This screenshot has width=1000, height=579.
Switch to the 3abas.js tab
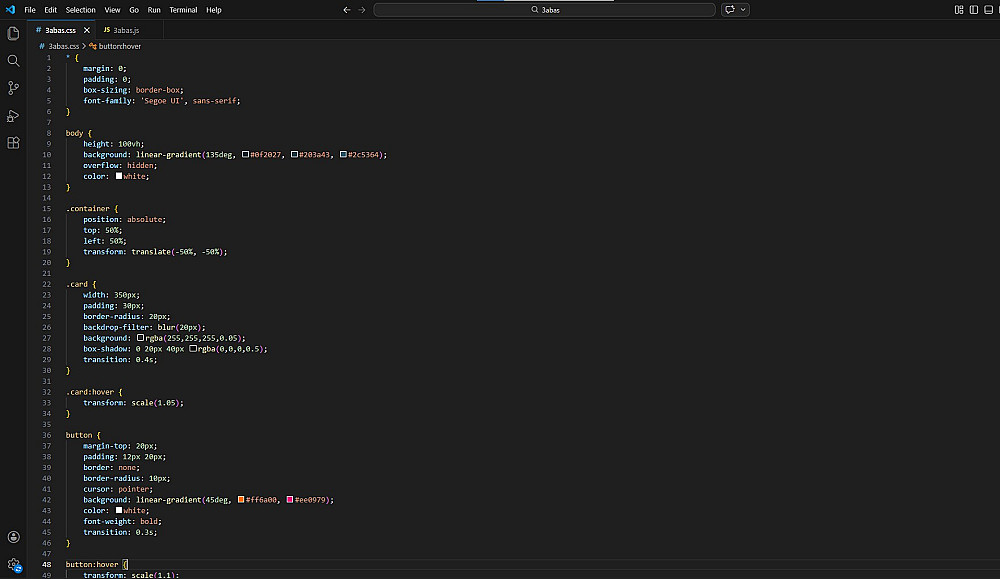(125, 30)
